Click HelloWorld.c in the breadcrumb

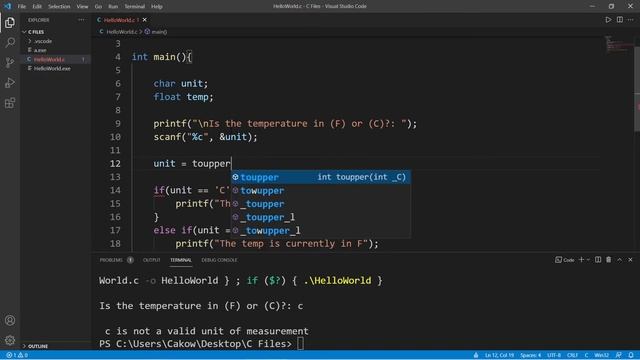coord(122,32)
